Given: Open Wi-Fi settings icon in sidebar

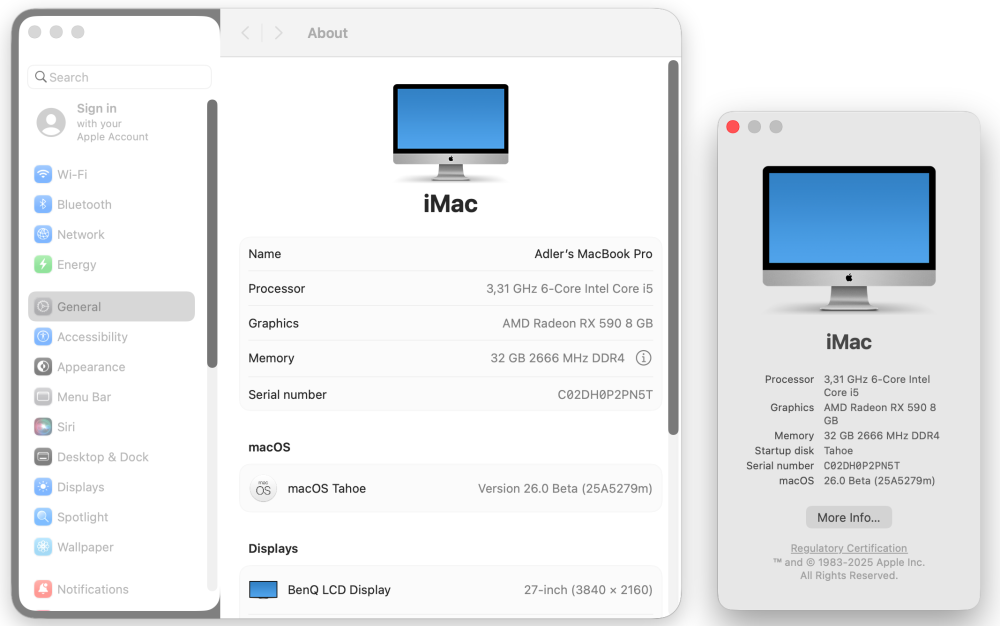Looking at the screenshot, I should click(43, 174).
